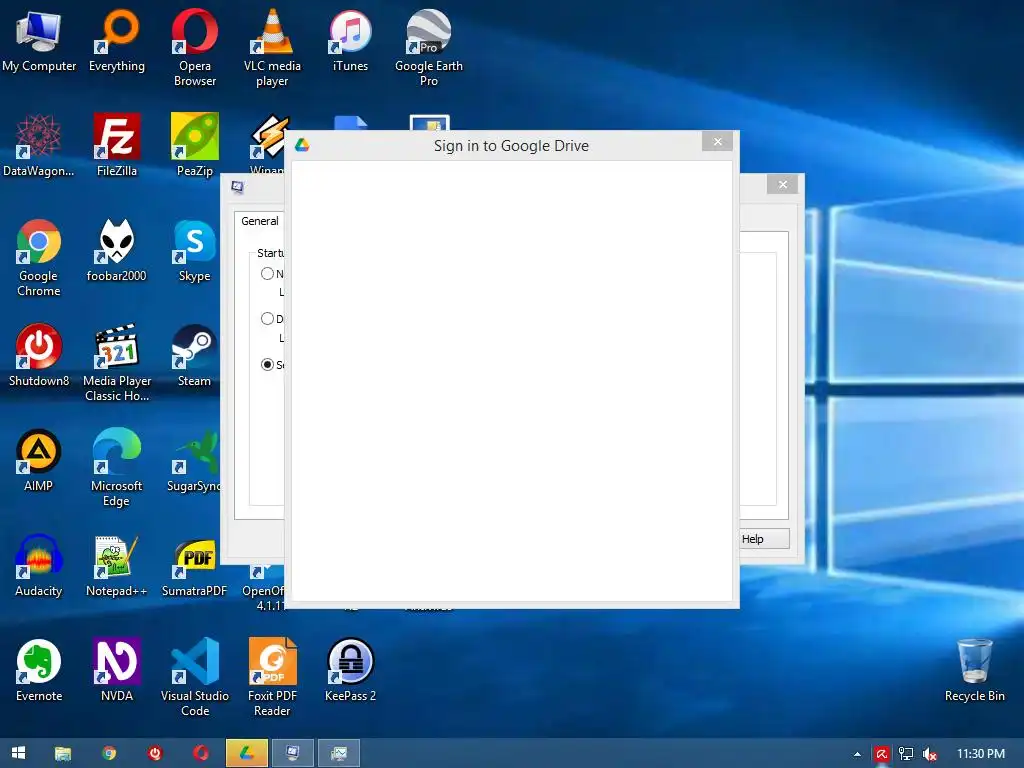Close the background settings window

pos(783,185)
